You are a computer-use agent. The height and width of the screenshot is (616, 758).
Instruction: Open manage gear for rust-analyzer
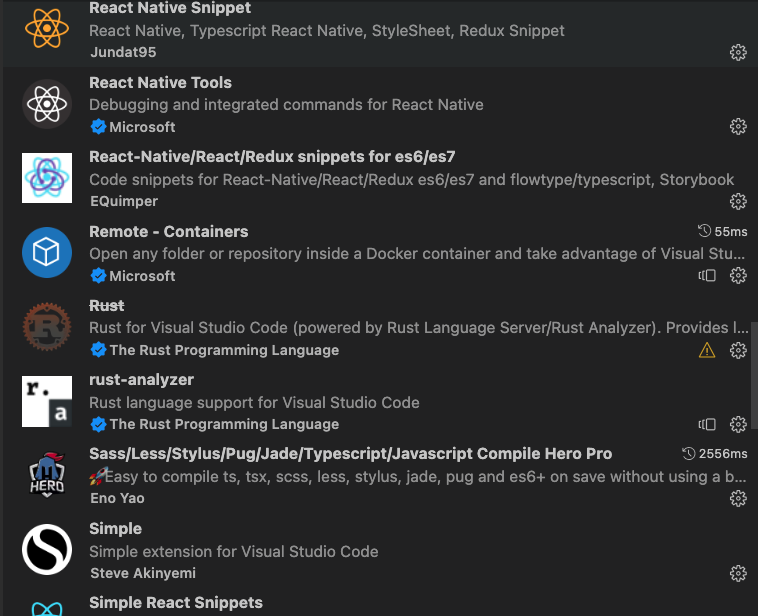click(x=738, y=425)
